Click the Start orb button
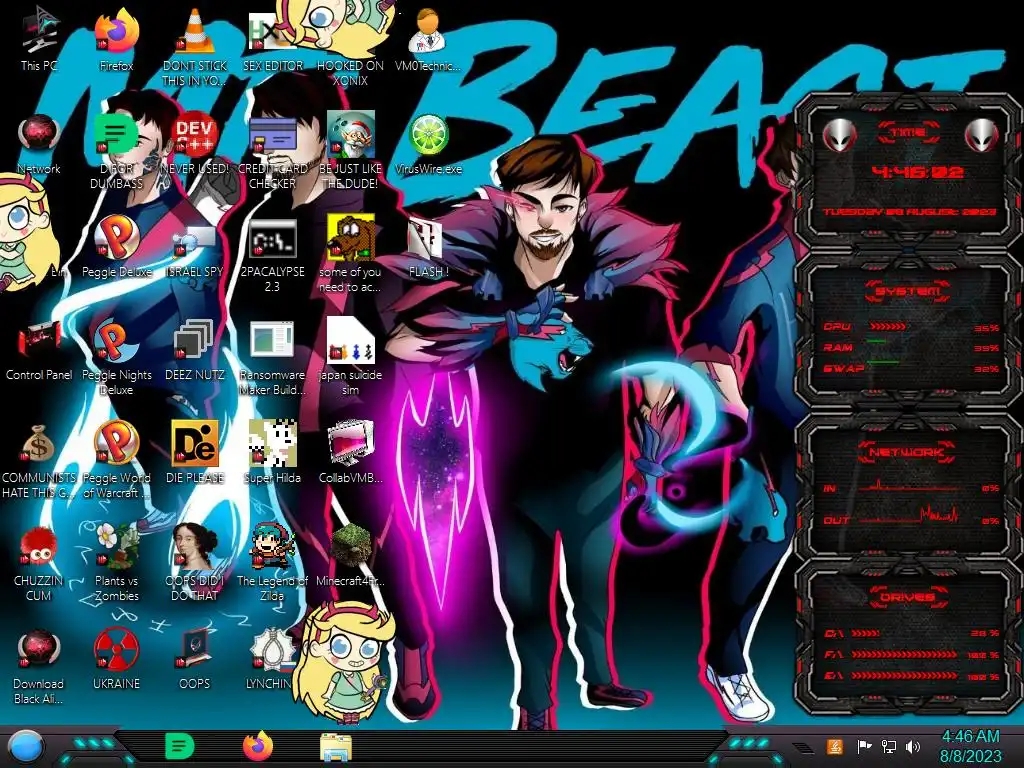 click(x=26, y=747)
